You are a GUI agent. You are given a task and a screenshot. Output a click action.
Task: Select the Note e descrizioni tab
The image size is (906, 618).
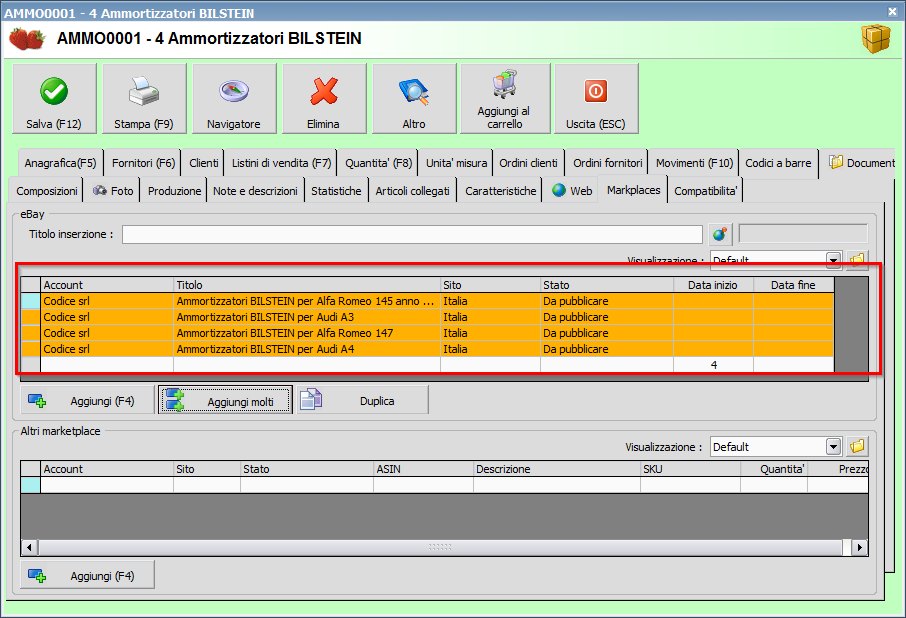click(x=255, y=191)
